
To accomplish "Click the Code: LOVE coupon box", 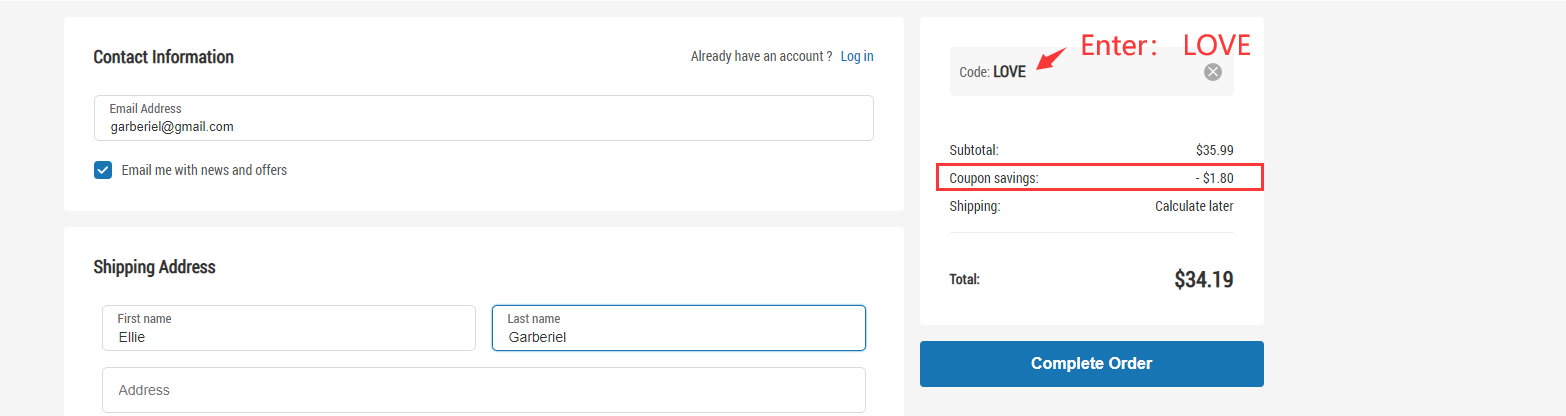I will (1091, 72).
